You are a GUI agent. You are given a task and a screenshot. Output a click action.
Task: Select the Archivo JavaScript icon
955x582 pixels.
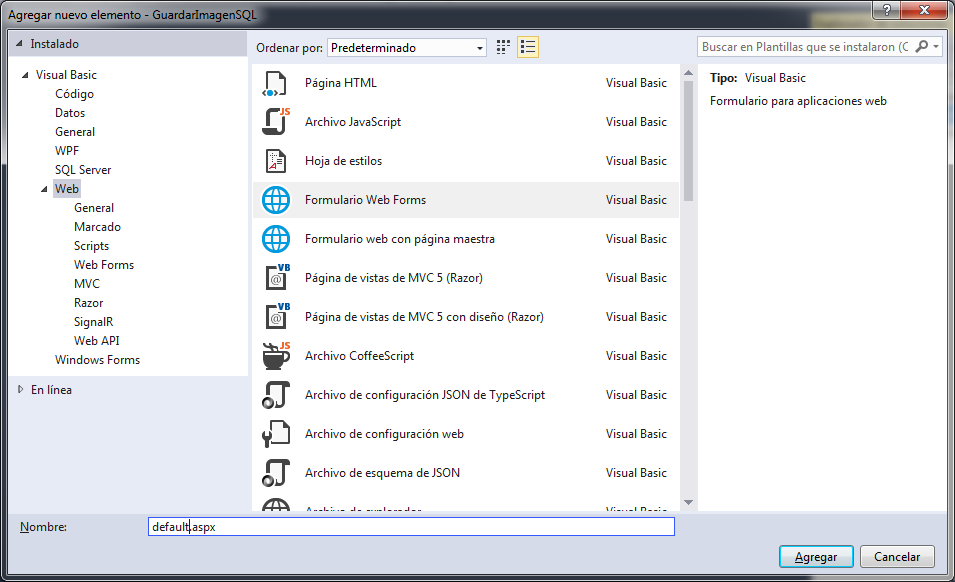click(x=275, y=122)
